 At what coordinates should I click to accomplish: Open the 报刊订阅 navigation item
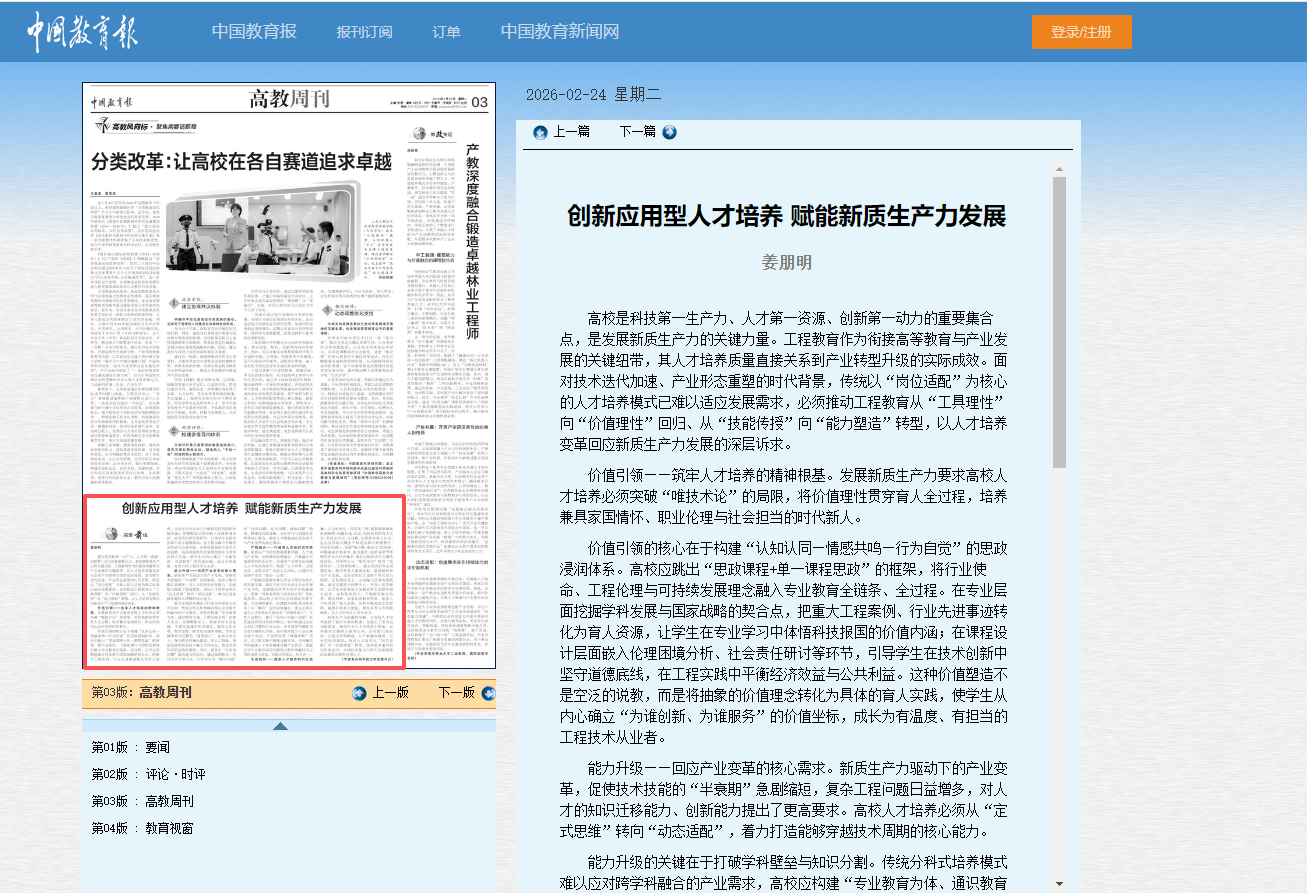point(364,32)
